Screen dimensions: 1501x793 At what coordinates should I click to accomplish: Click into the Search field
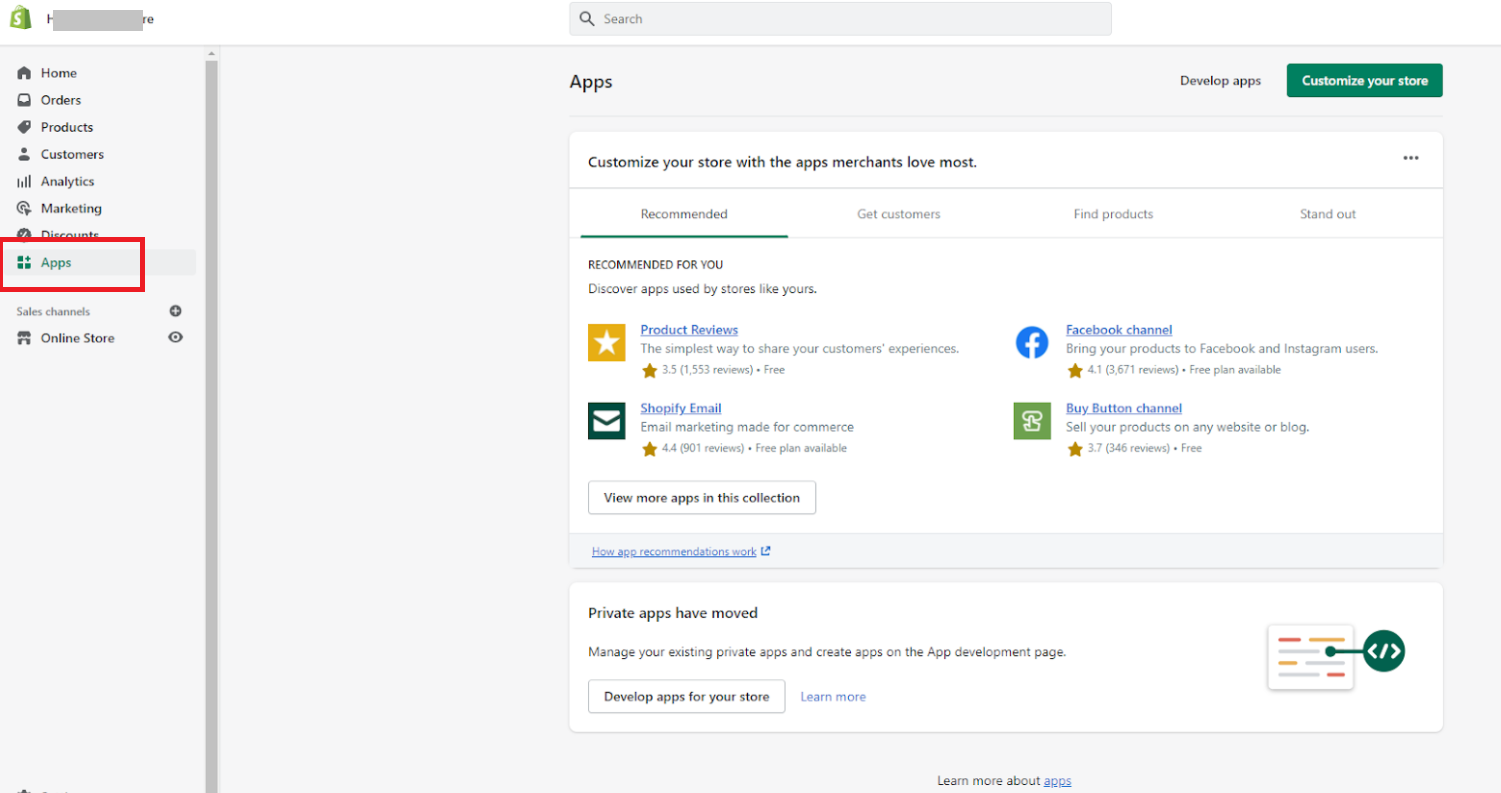(x=840, y=19)
